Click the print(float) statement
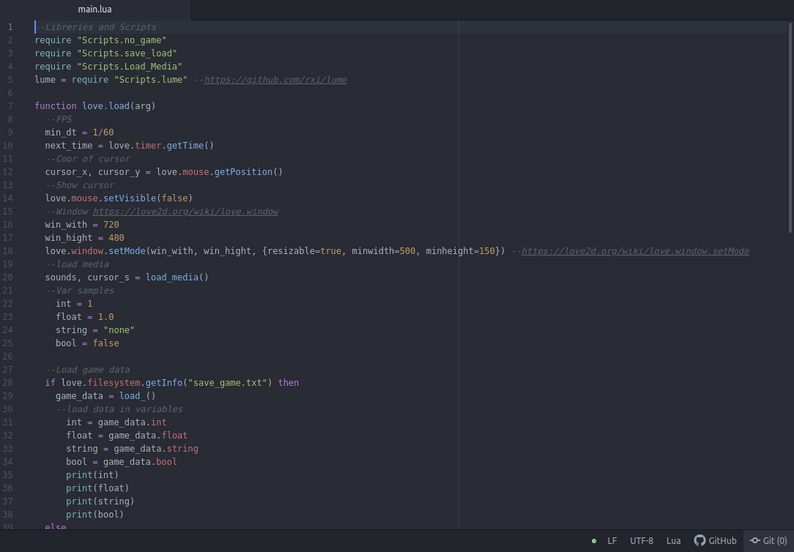The image size is (794, 552). pyautogui.click(x=98, y=488)
